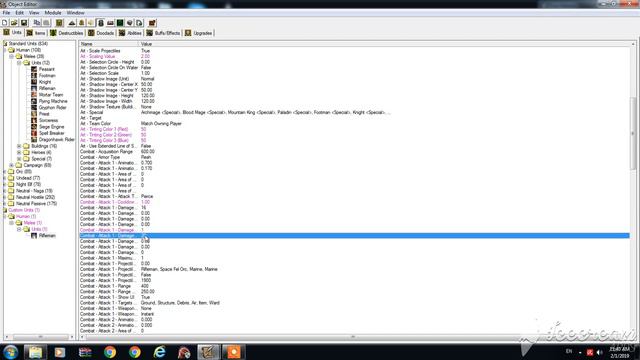Expand the Heroes folder
The image size is (640, 360).
point(19,152)
